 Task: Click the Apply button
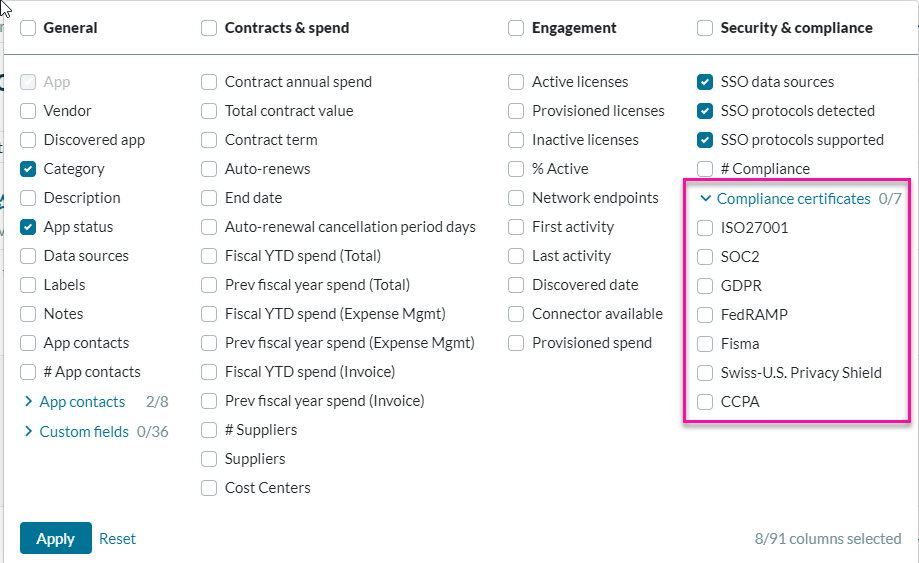coord(55,538)
